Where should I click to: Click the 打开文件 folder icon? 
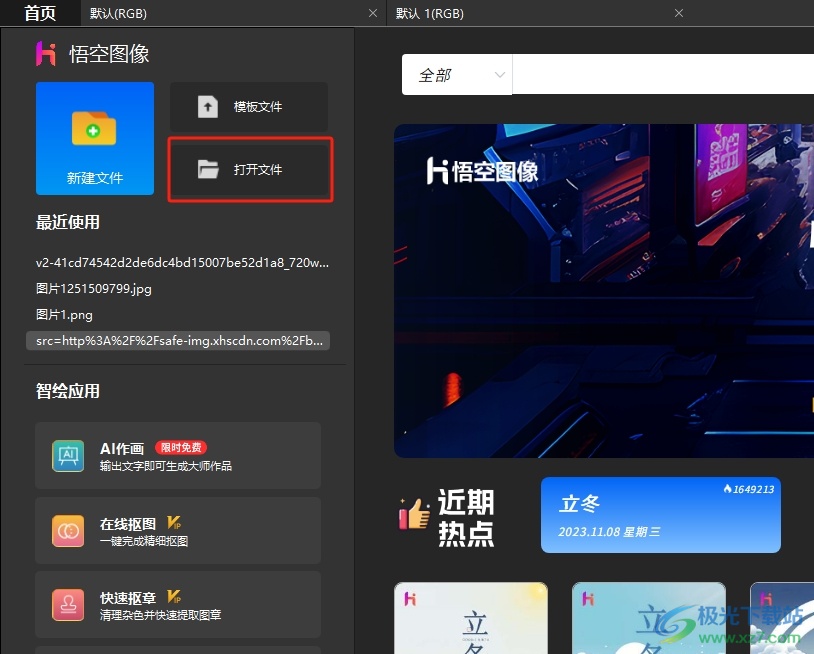208,169
